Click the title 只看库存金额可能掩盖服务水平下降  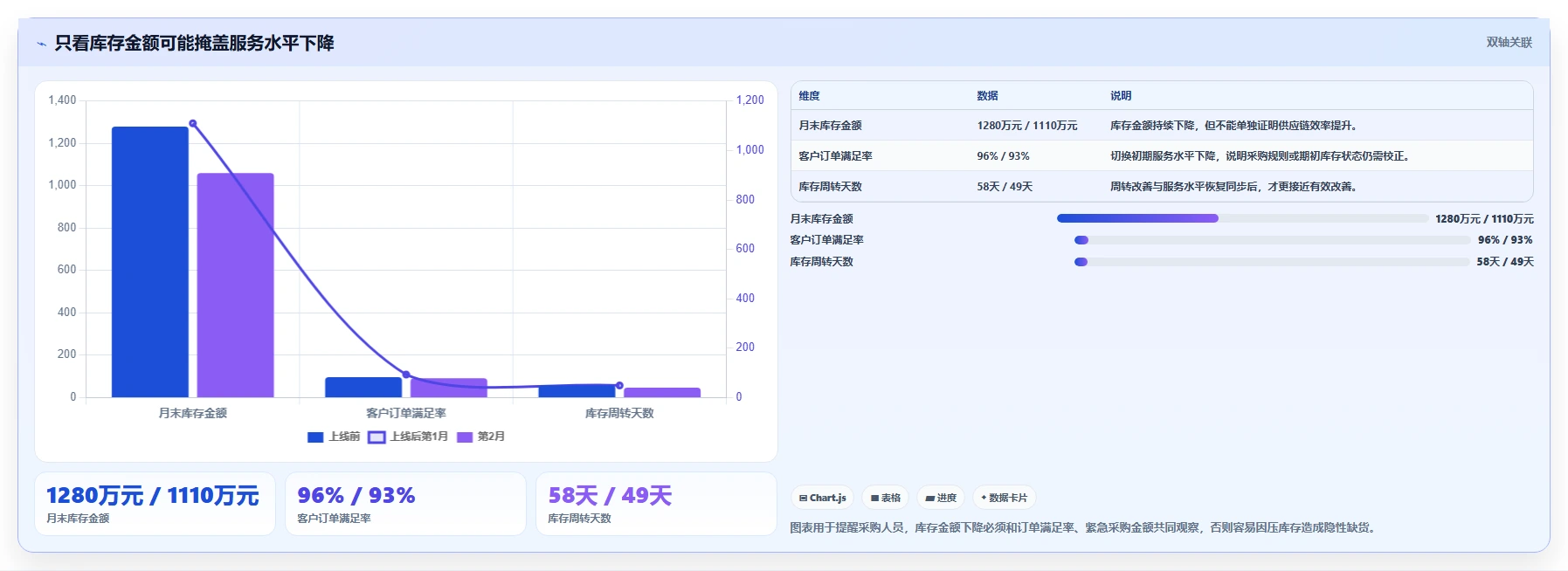pyautogui.click(x=194, y=44)
